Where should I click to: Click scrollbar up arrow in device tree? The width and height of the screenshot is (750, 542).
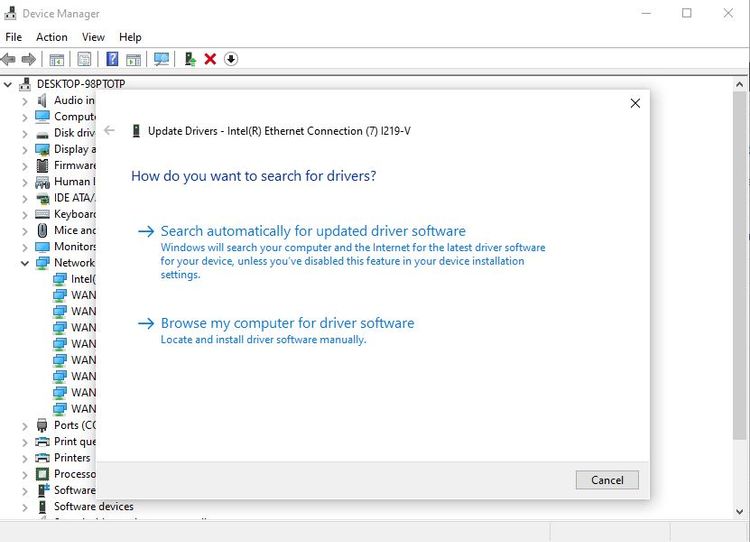tap(739, 85)
